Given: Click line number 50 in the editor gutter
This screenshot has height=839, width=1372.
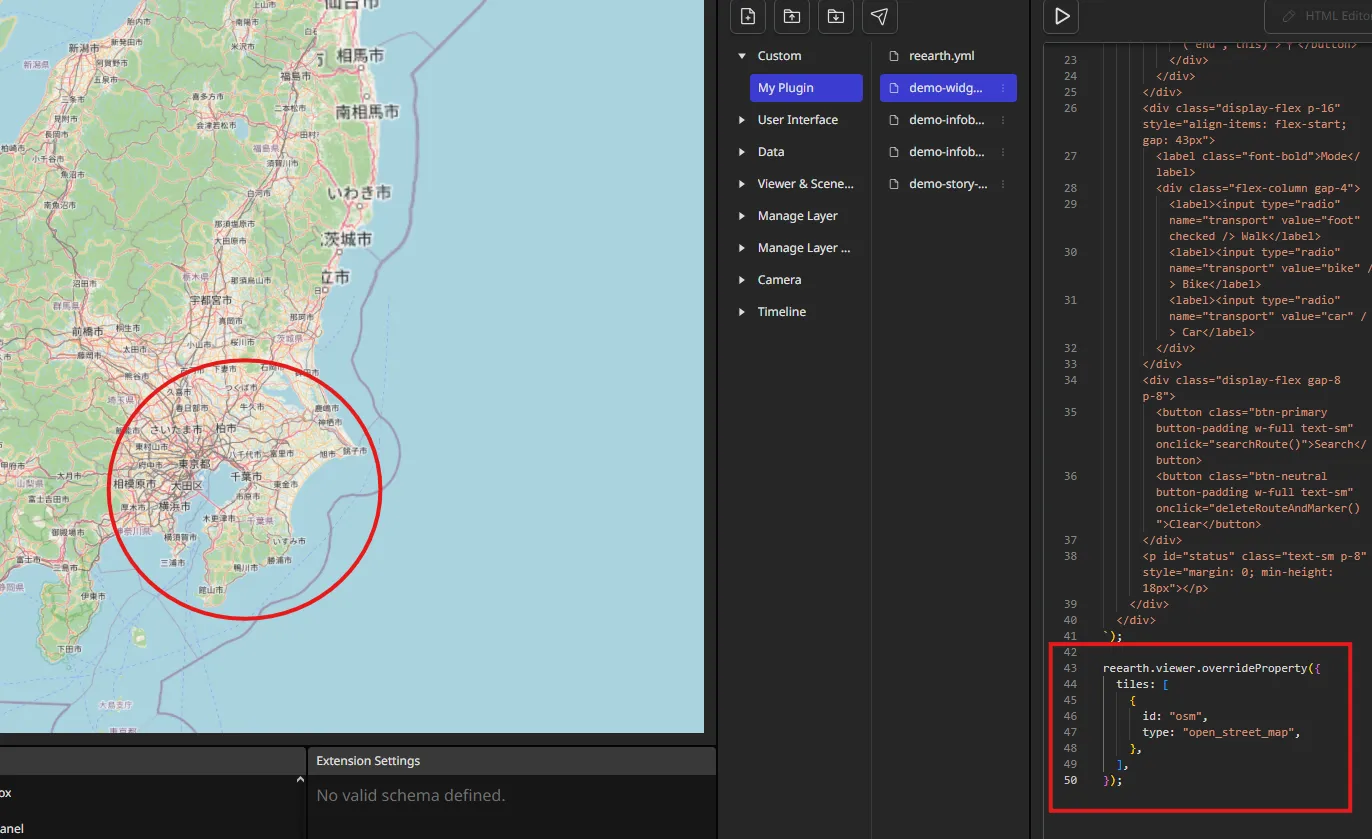Looking at the screenshot, I should 1070,780.
